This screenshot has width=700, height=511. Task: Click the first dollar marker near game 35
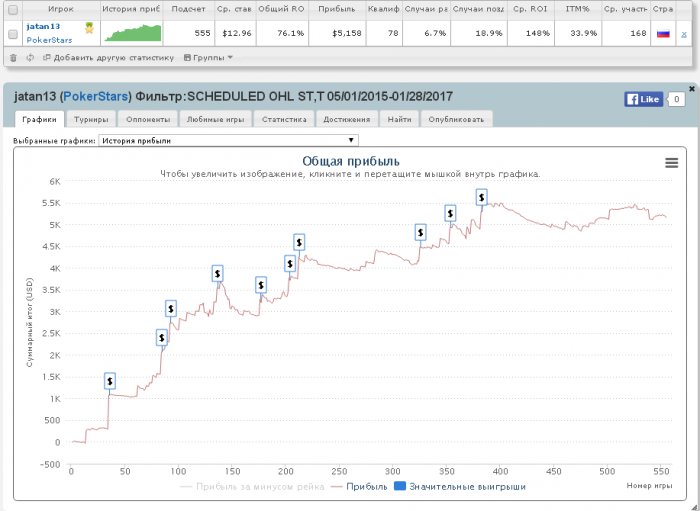pyautogui.click(x=110, y=381)
